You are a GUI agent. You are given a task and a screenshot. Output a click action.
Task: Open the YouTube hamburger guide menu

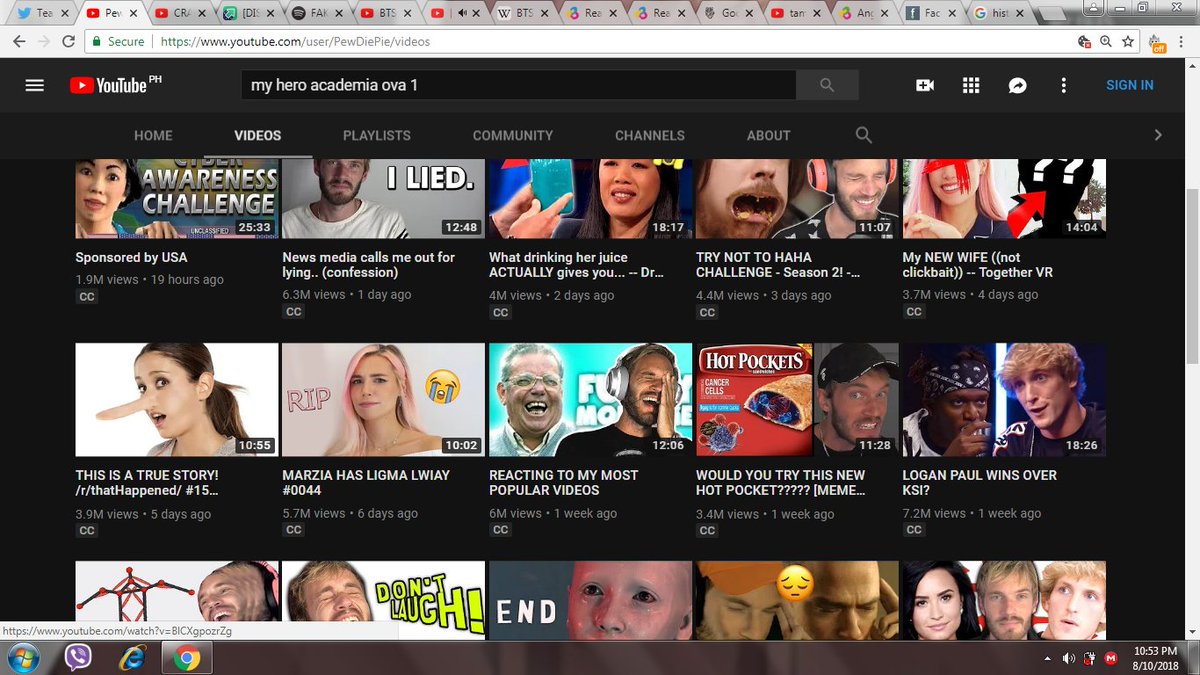[35, 85]
